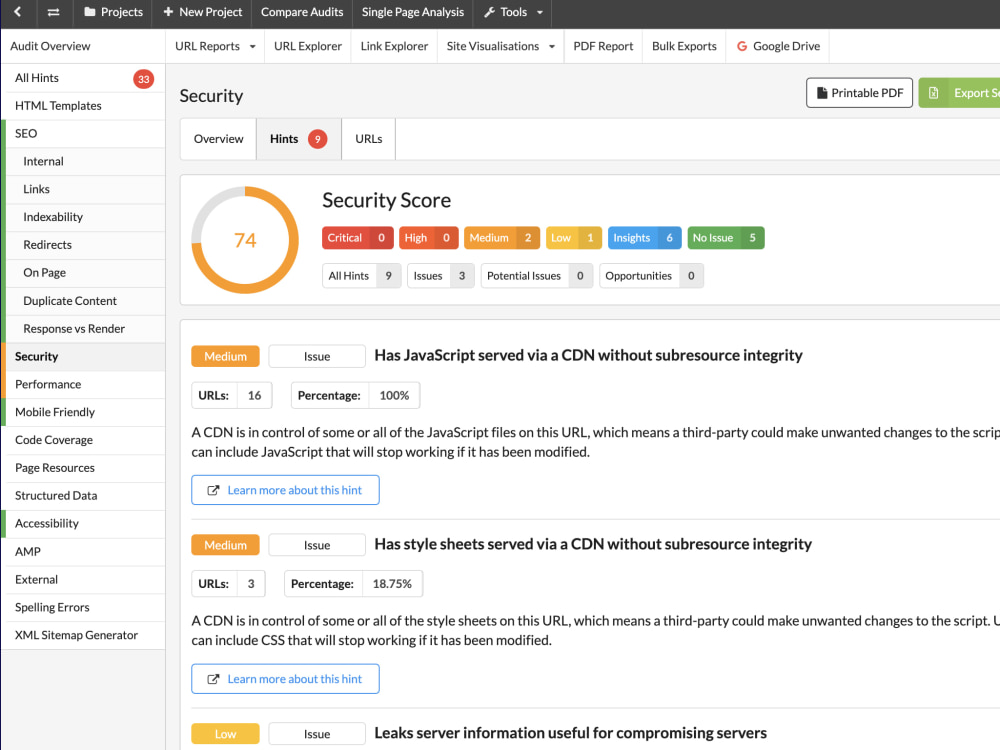Filter by Issues count 3
Screen dimensions: 1000x750
[441, 276]
